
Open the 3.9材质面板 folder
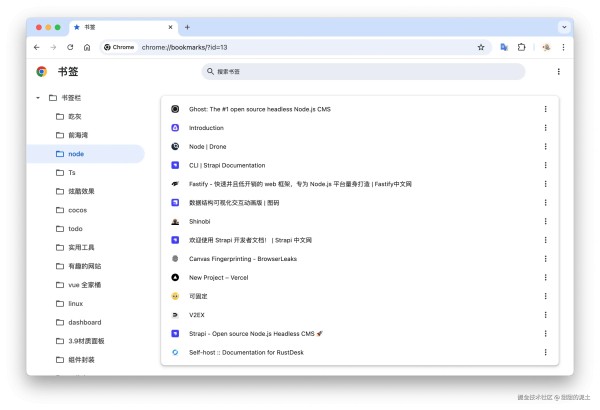point(80,341)
